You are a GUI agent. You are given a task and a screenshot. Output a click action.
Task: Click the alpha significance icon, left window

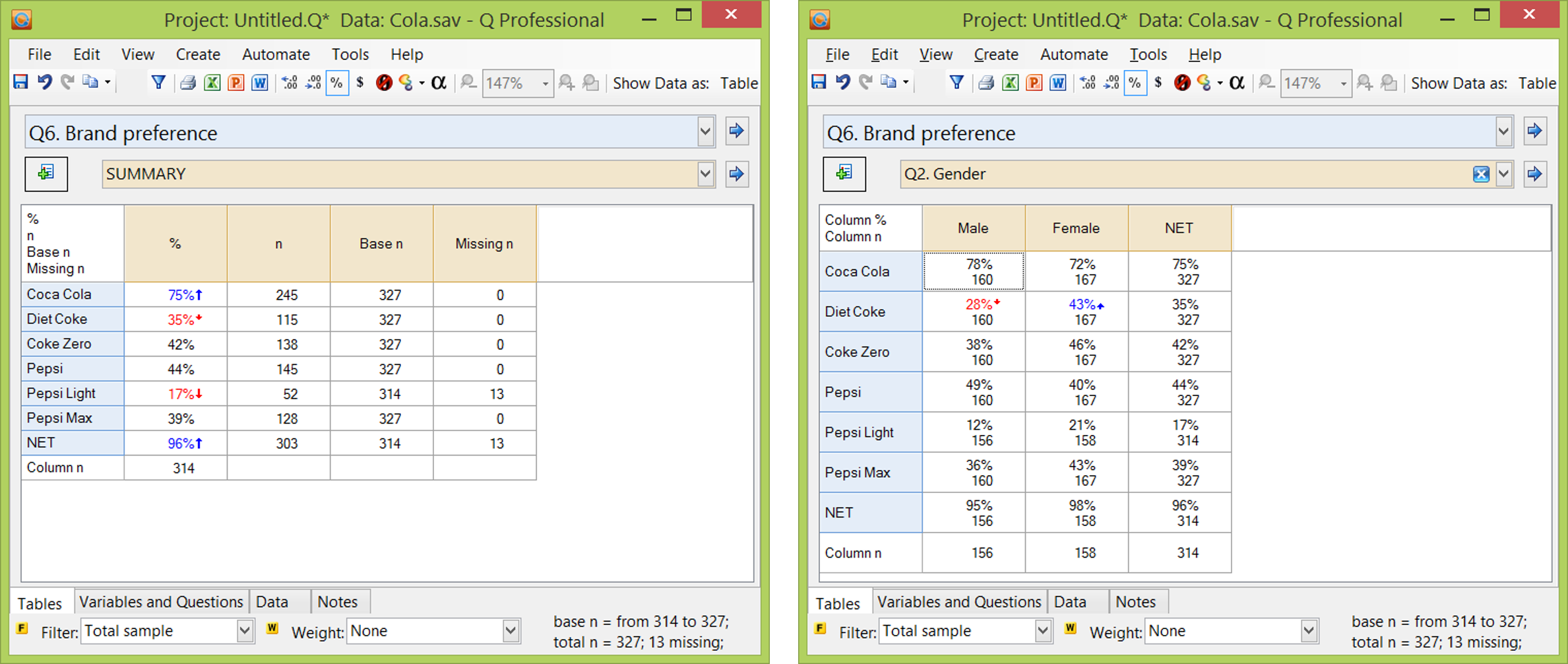(439, 83)
